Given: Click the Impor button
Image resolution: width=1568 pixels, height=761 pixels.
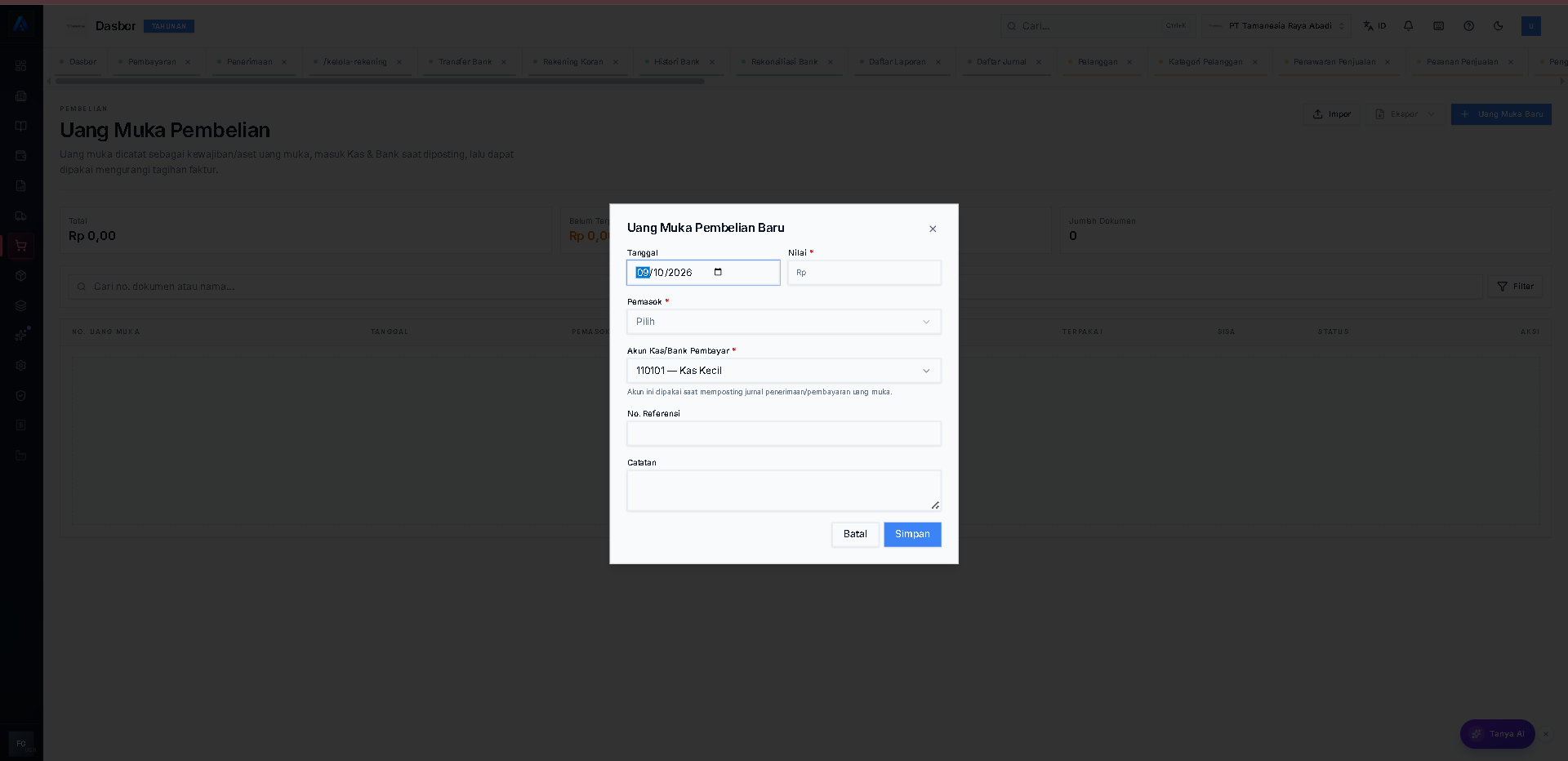Looking at the screenshot, I should pos(1332,114).
